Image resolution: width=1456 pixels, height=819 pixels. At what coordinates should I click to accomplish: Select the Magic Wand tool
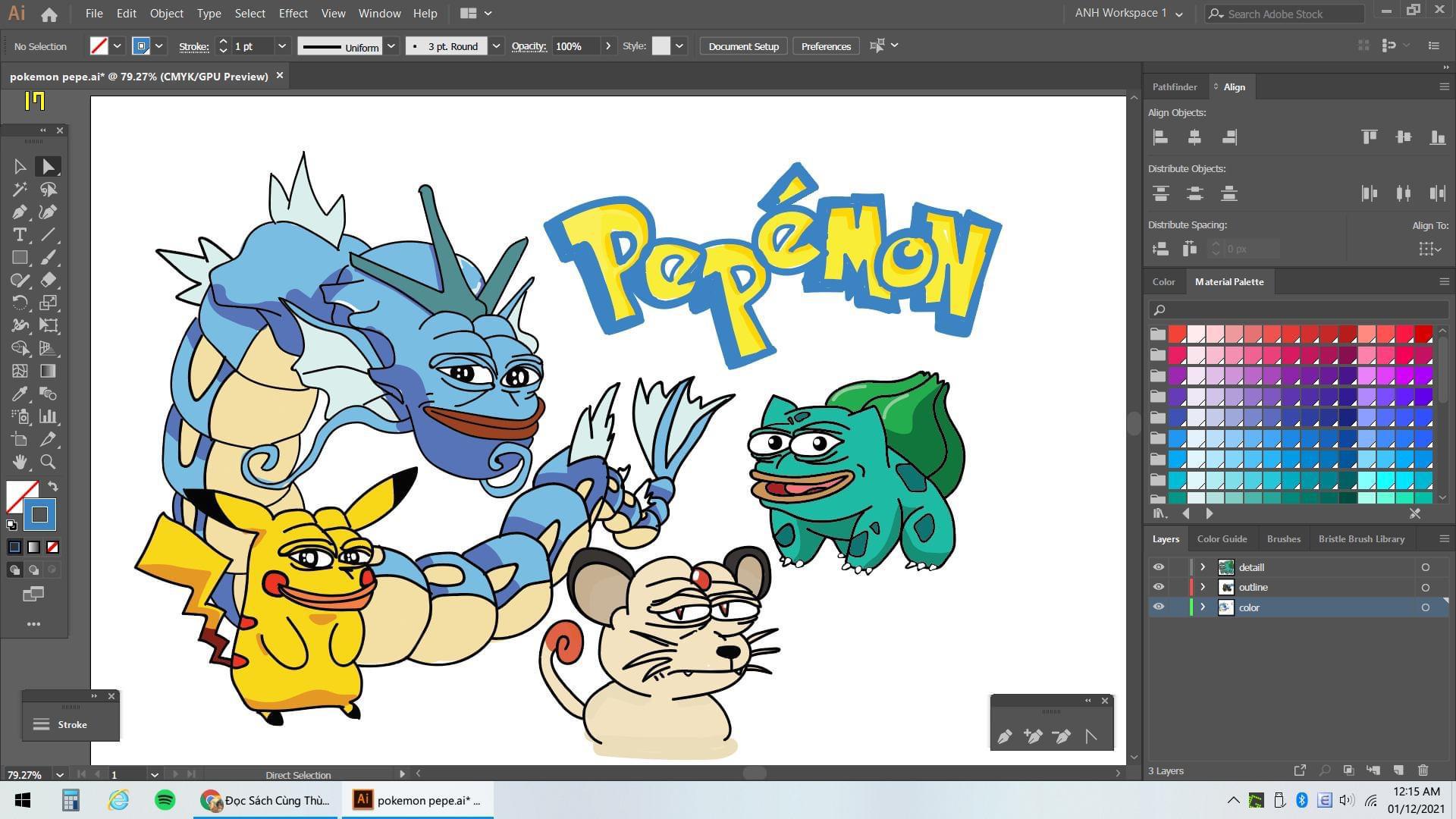[x=20, y=190]
